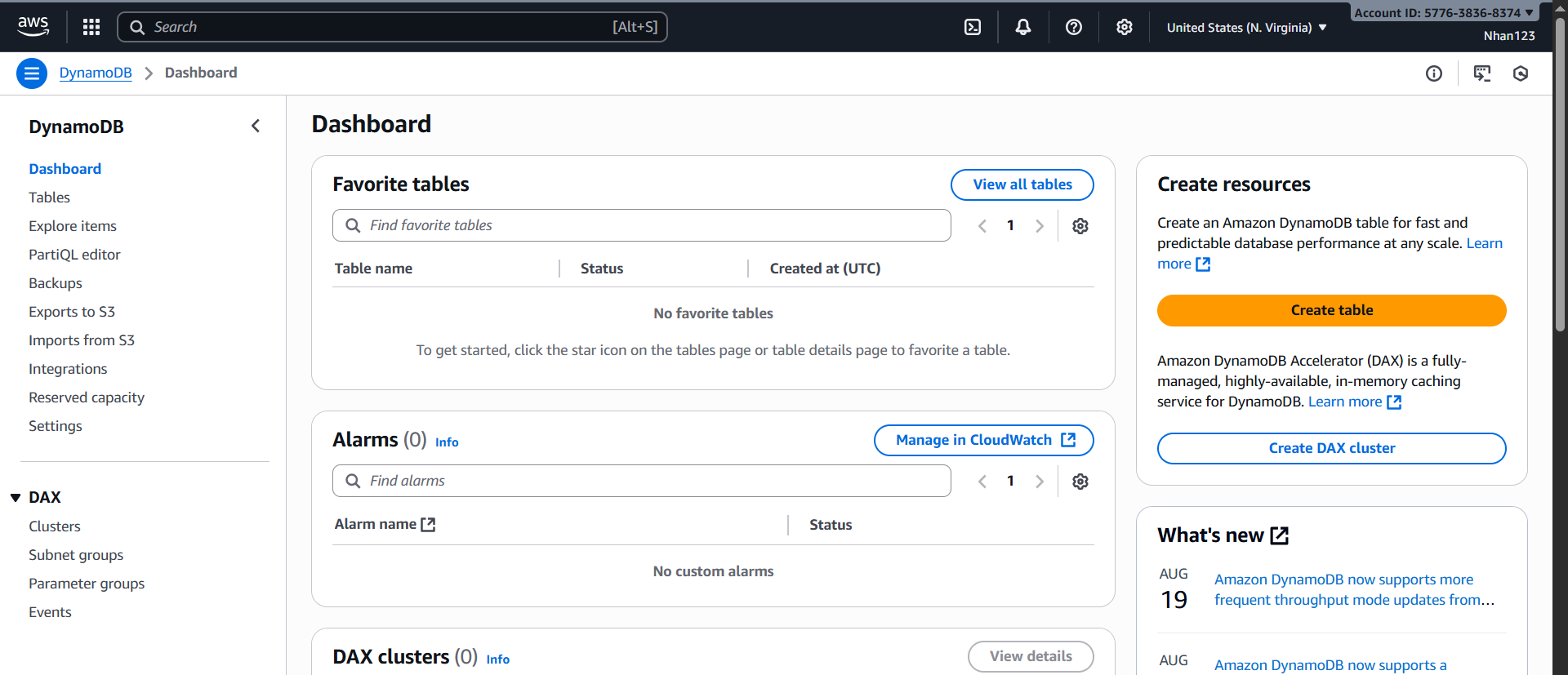Viewport: 1568px width, 675px height.
Task: Collapse the DAX section in the sidebar
Action: pos(16,498)
